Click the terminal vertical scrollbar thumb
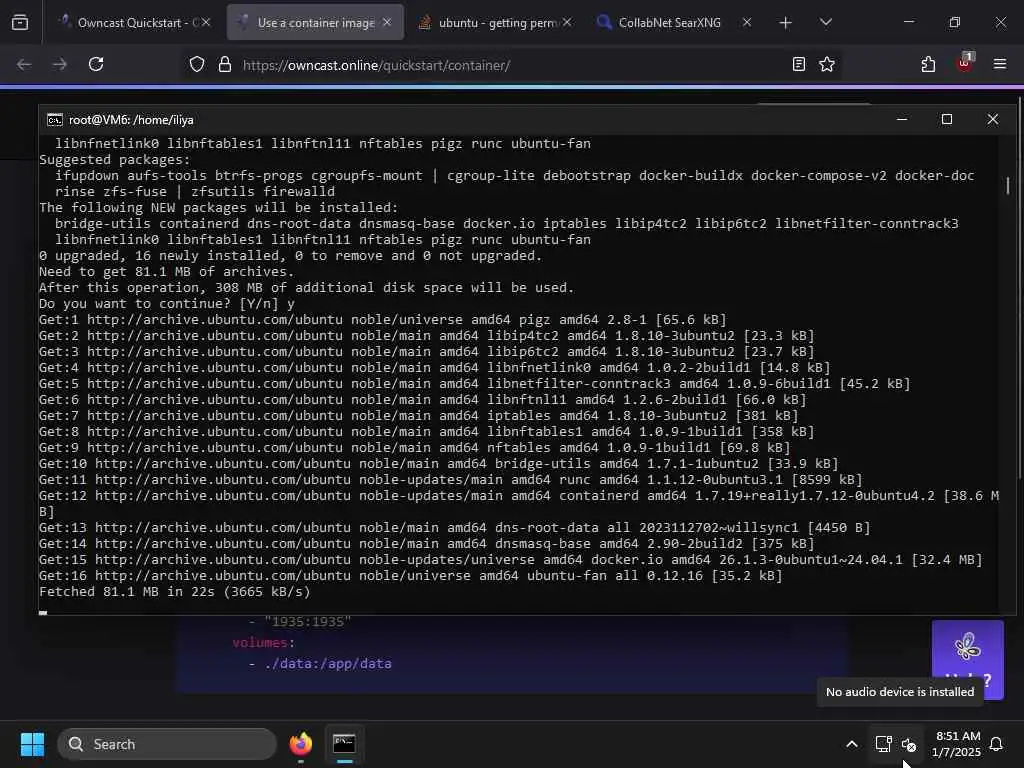This screenshot has height=768, width=1024. click(1008, 185)
